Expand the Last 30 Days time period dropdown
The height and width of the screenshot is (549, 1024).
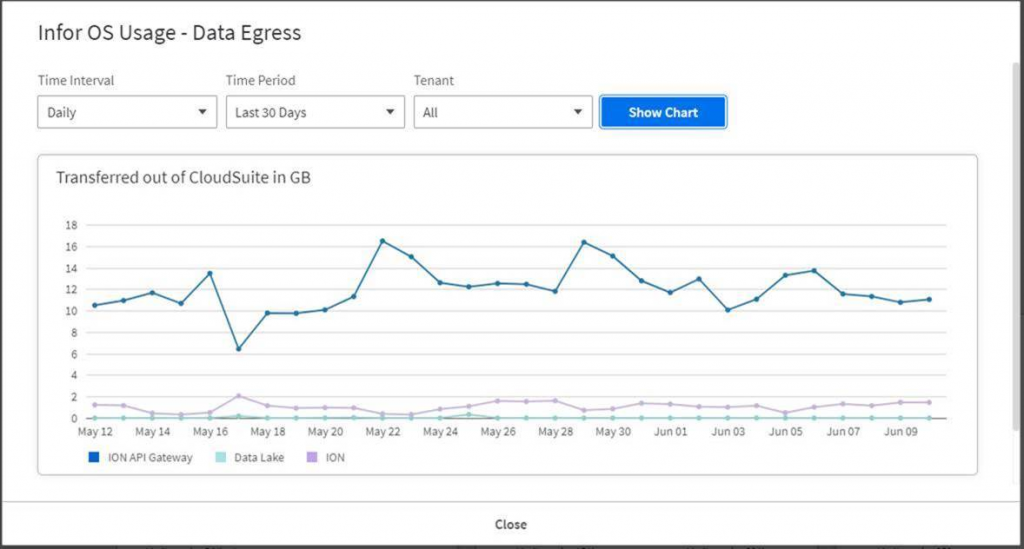[315, 112]
